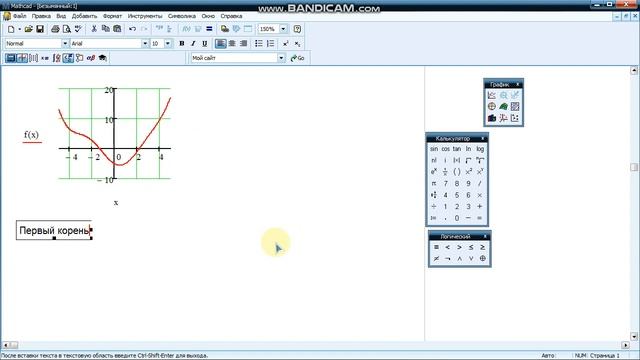Insert an X-Y plot from График panel
The height and width of the screenshot is (360, 640).
coord(492,95)
